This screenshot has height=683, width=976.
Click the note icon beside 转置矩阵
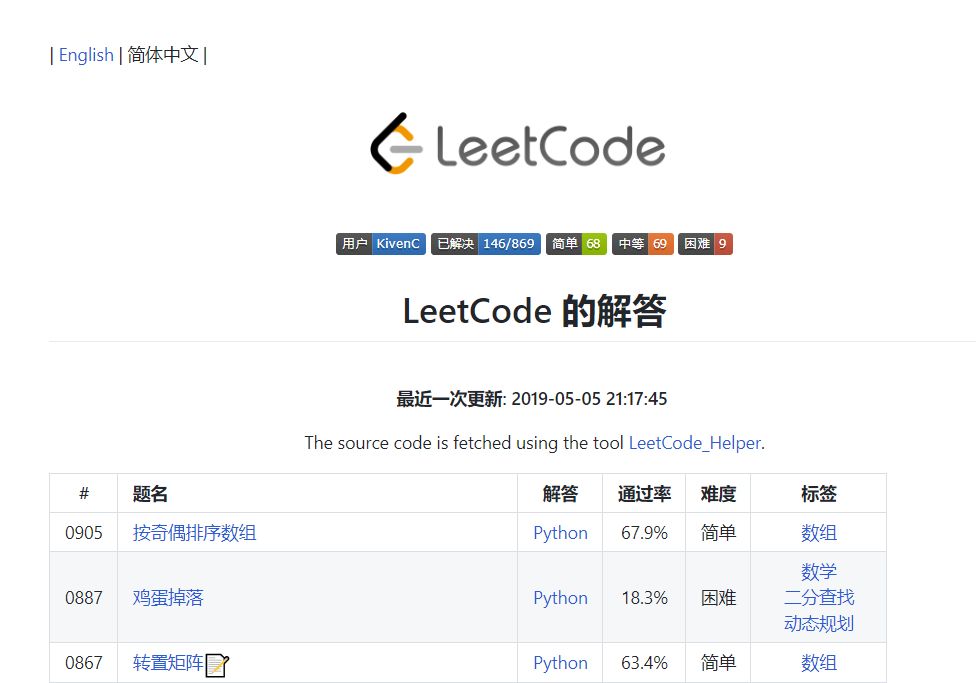click(x=217, y=665)
